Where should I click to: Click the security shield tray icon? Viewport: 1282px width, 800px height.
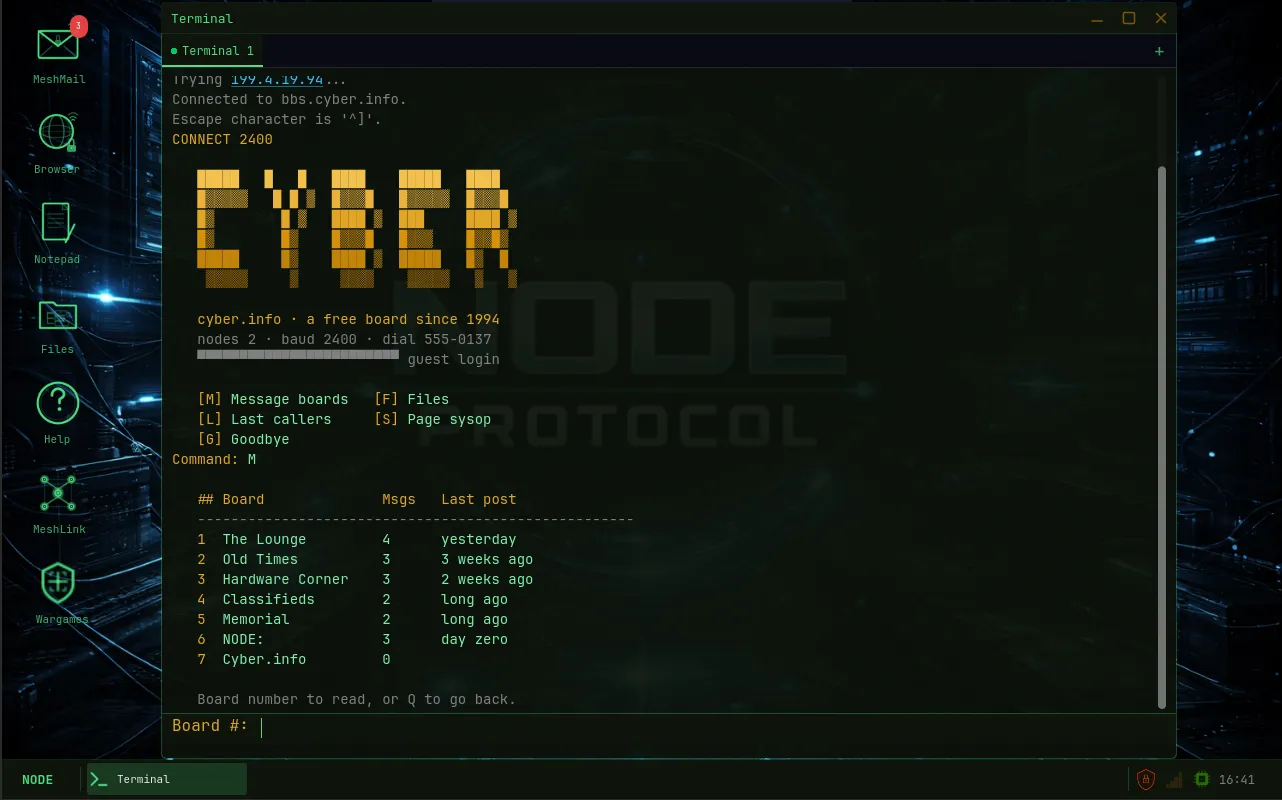coord(1146,780)
